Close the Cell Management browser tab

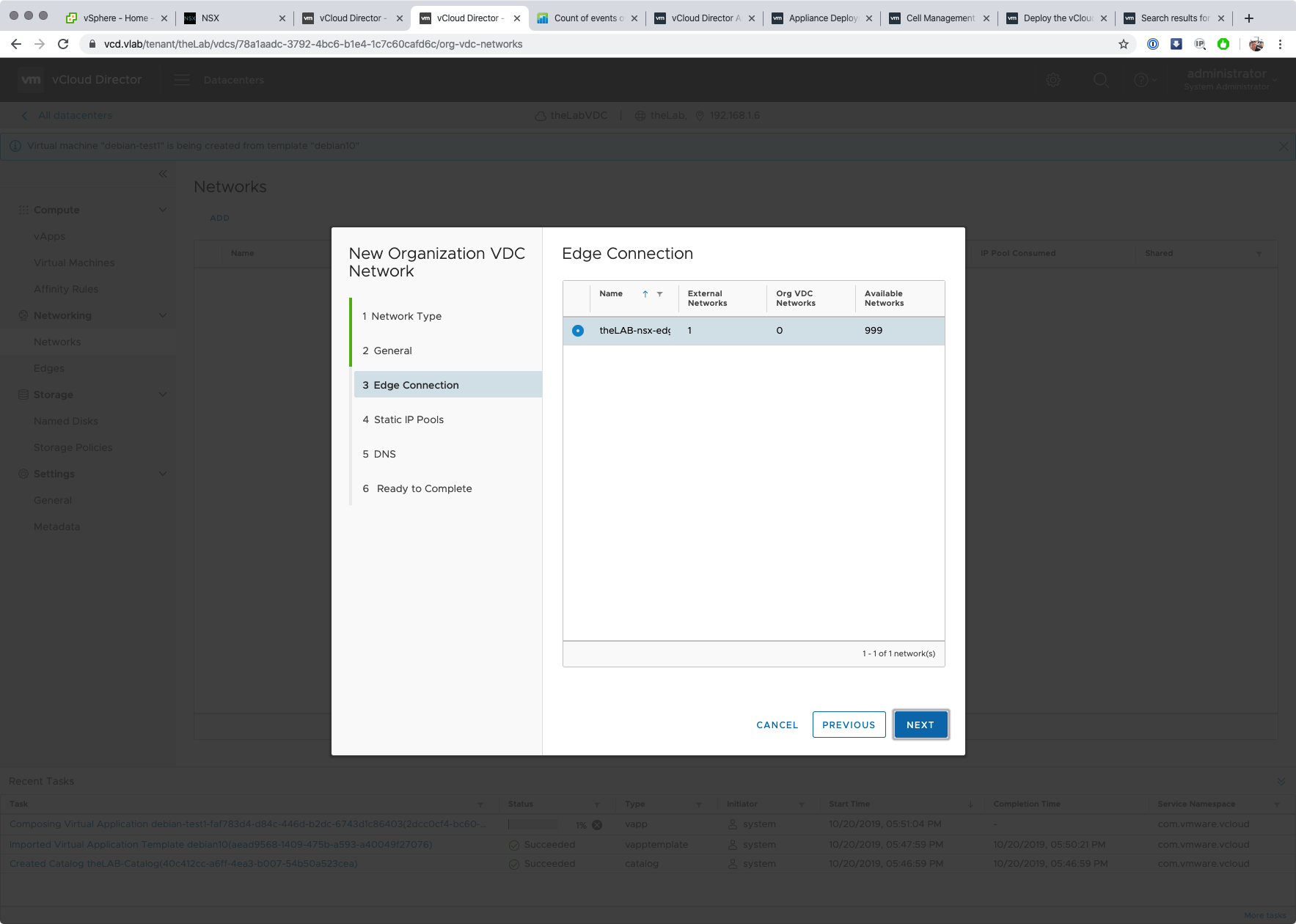point(986,18)
